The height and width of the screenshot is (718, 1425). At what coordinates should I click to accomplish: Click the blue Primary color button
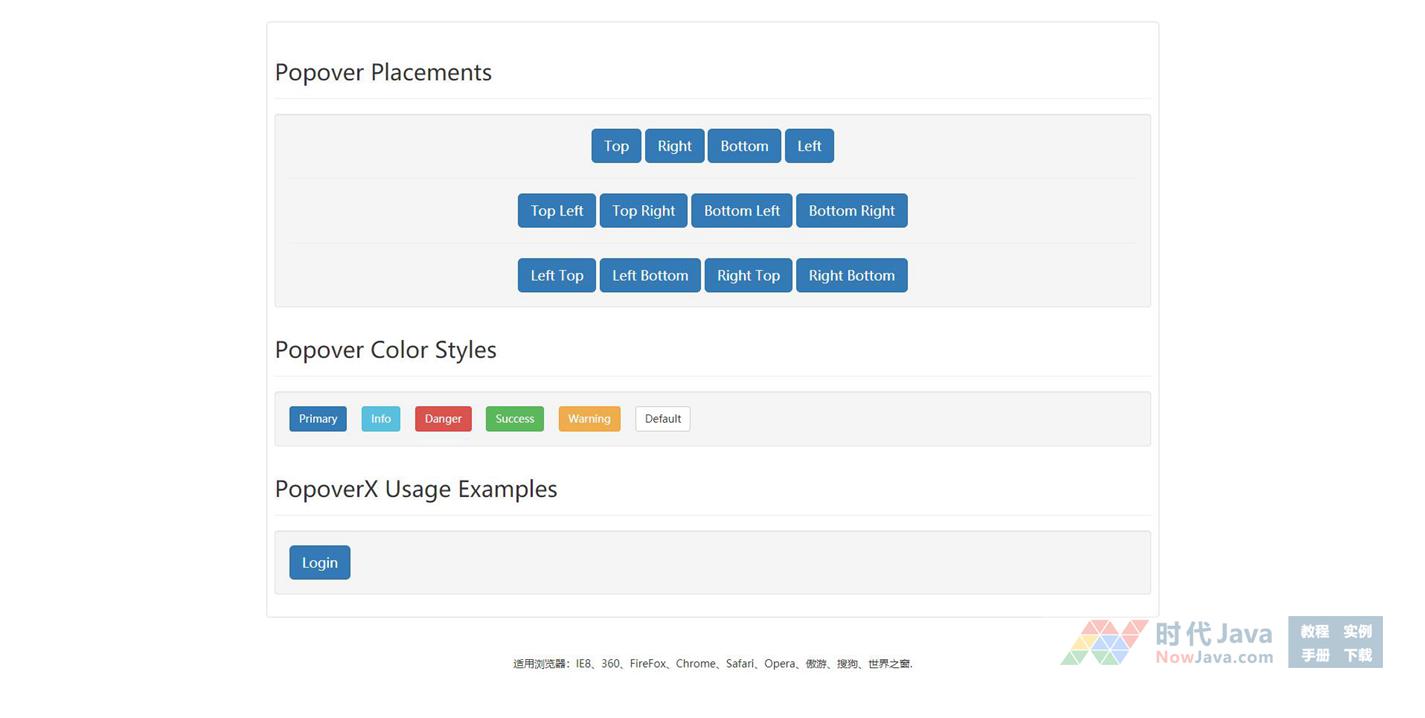[x=318, y=419]
